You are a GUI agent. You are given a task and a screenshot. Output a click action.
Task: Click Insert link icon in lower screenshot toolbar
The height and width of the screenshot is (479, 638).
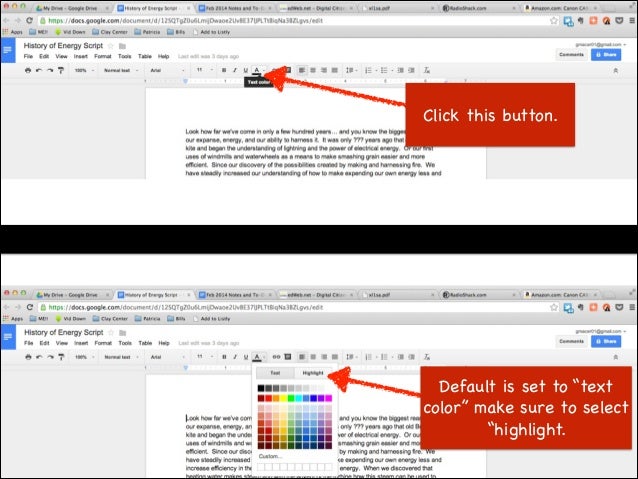tap(276, 357)
